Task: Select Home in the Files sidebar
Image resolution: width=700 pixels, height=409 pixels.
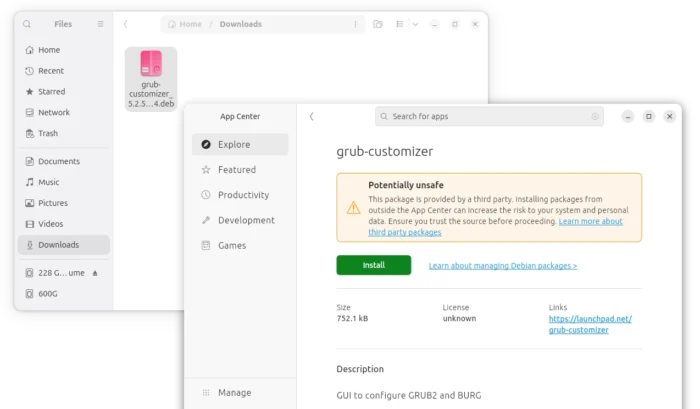Action: pyautogui.click(x=64, y=50)
